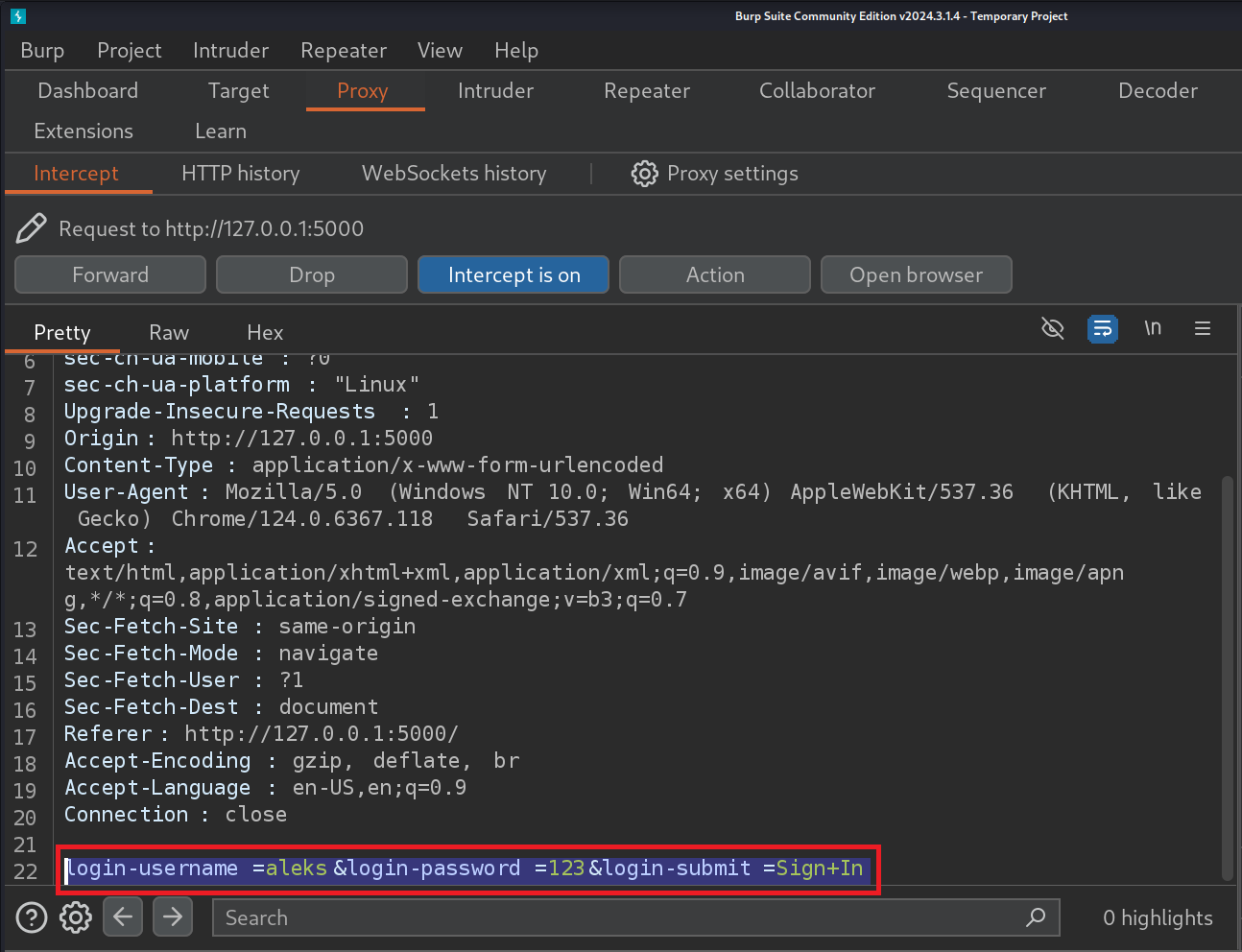Open search settings gear icon at bottom
The image size is (1242, 952).
pos(76,917)
